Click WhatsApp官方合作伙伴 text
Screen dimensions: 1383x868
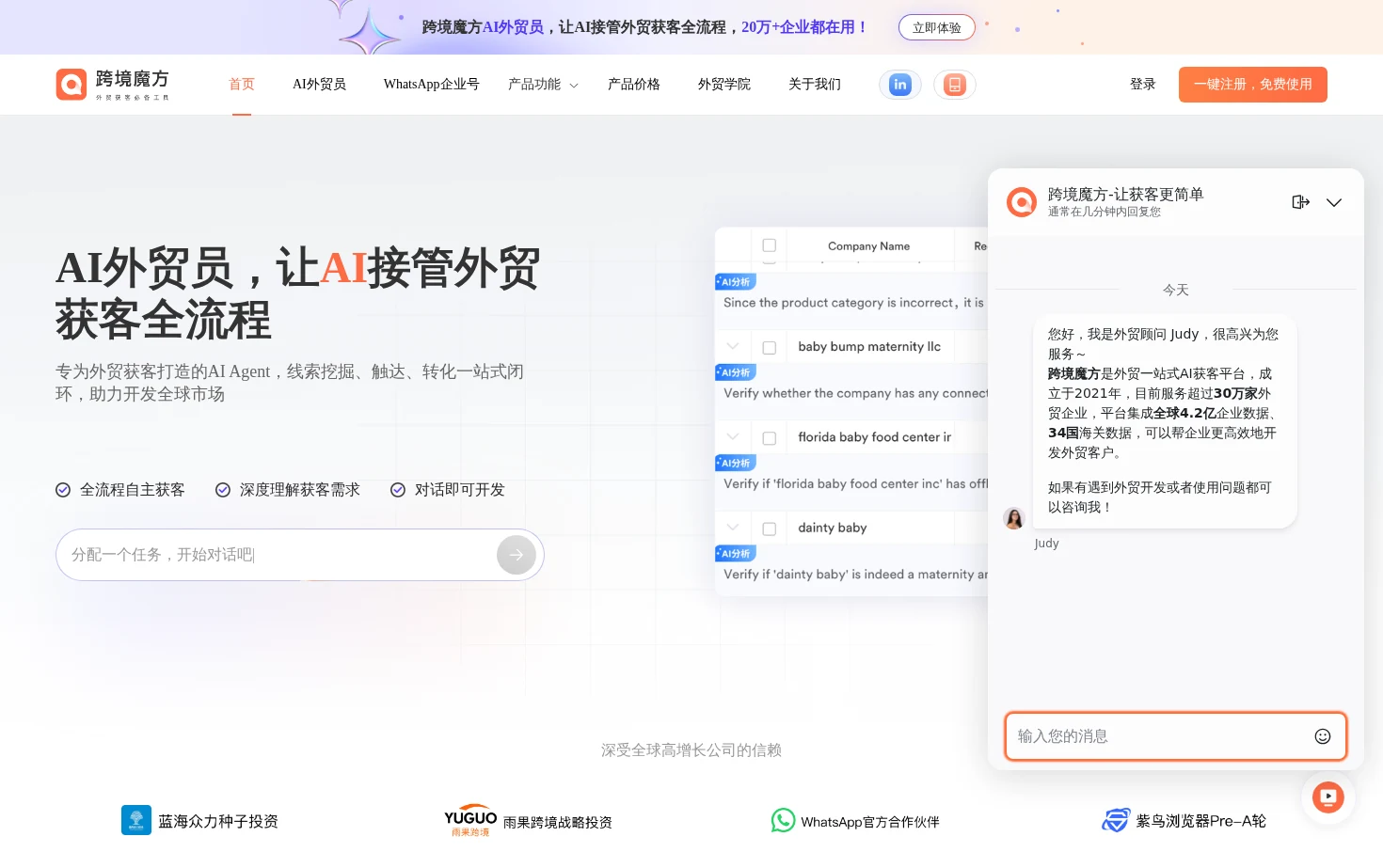(870, 822)
